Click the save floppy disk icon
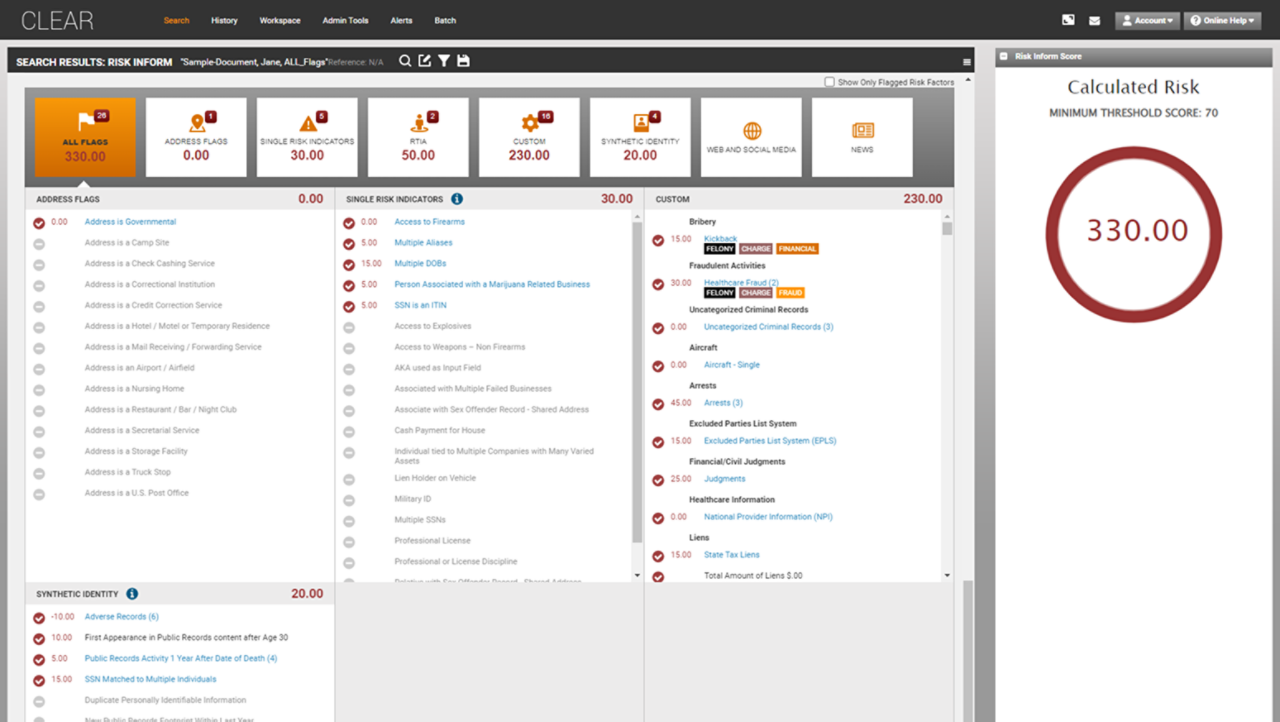 click(462, 61)
